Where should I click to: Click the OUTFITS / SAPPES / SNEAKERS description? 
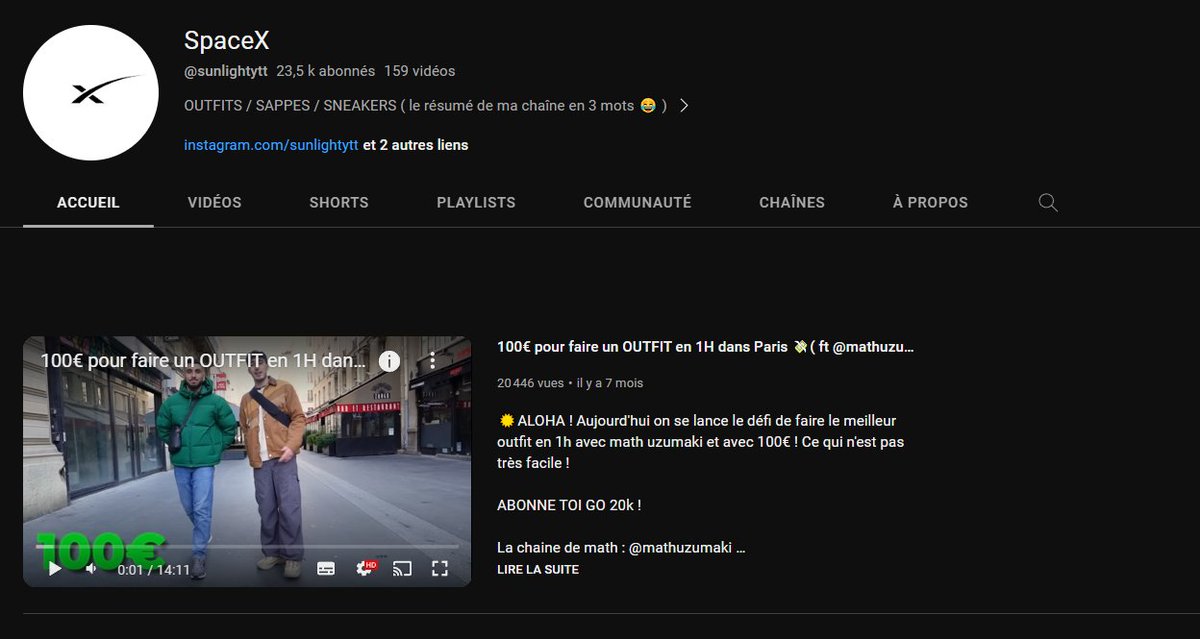coord(426,105)
